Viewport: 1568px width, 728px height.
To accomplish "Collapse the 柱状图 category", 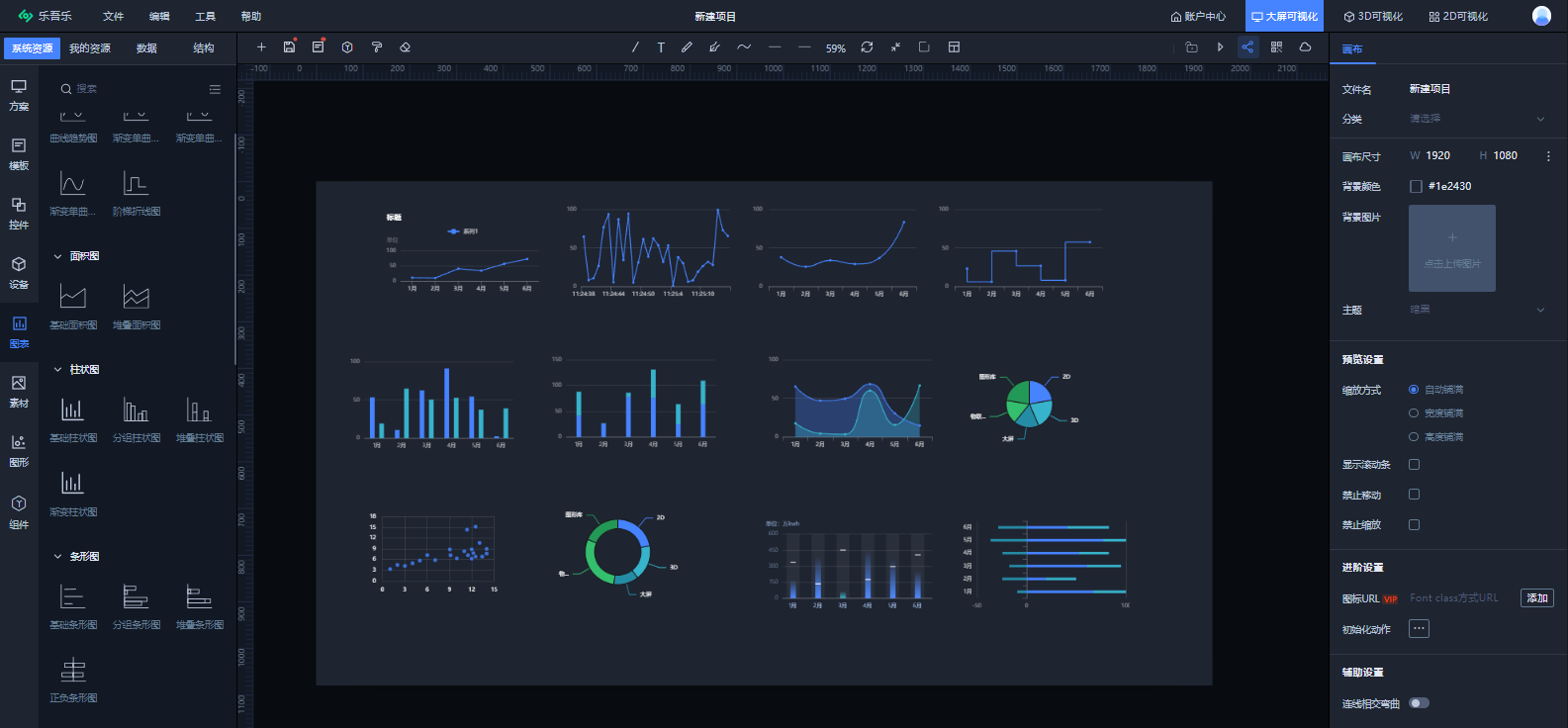I will click(x=57, y=370).
